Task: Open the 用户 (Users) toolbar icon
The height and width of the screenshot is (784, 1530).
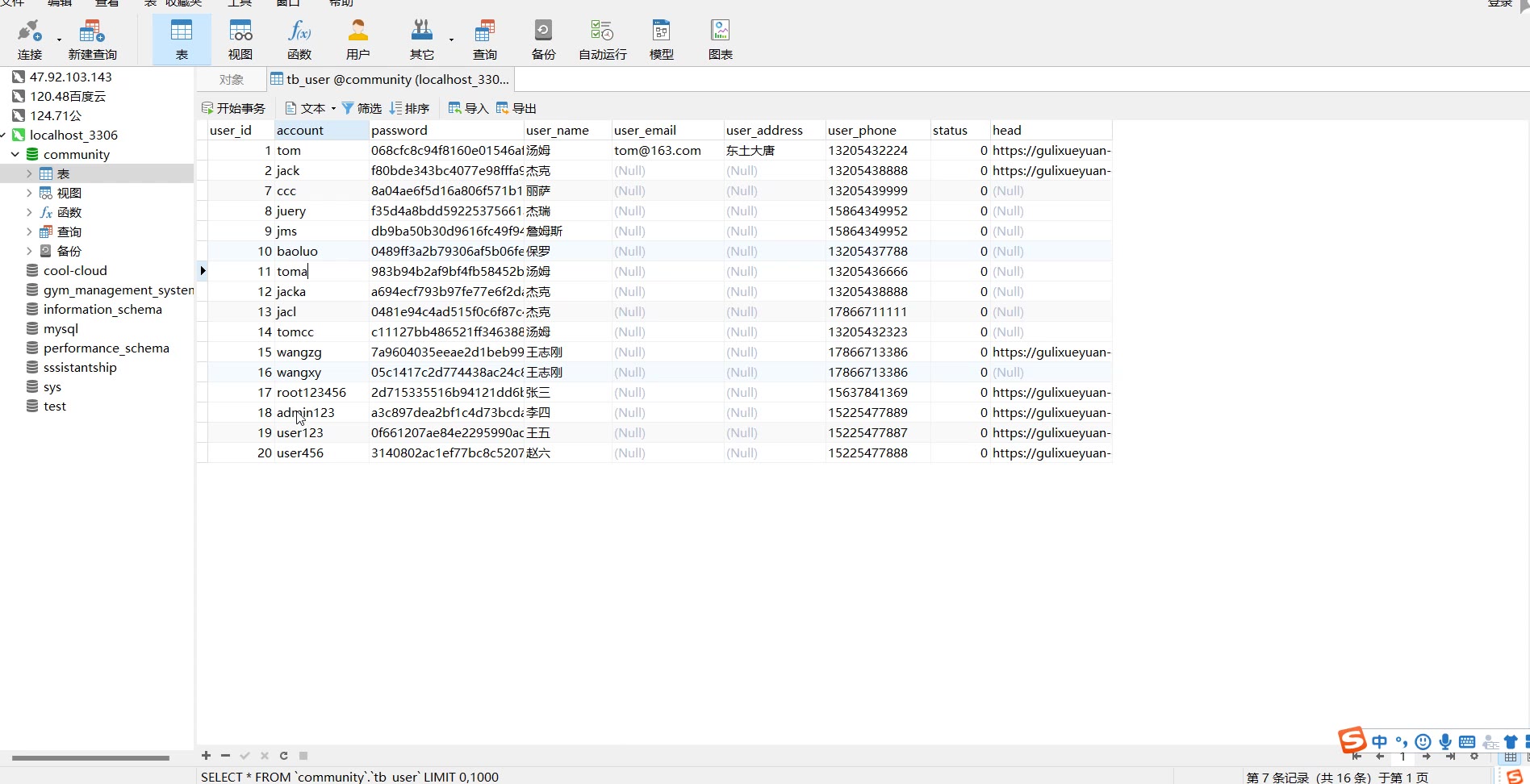Action: coord(357,40)
